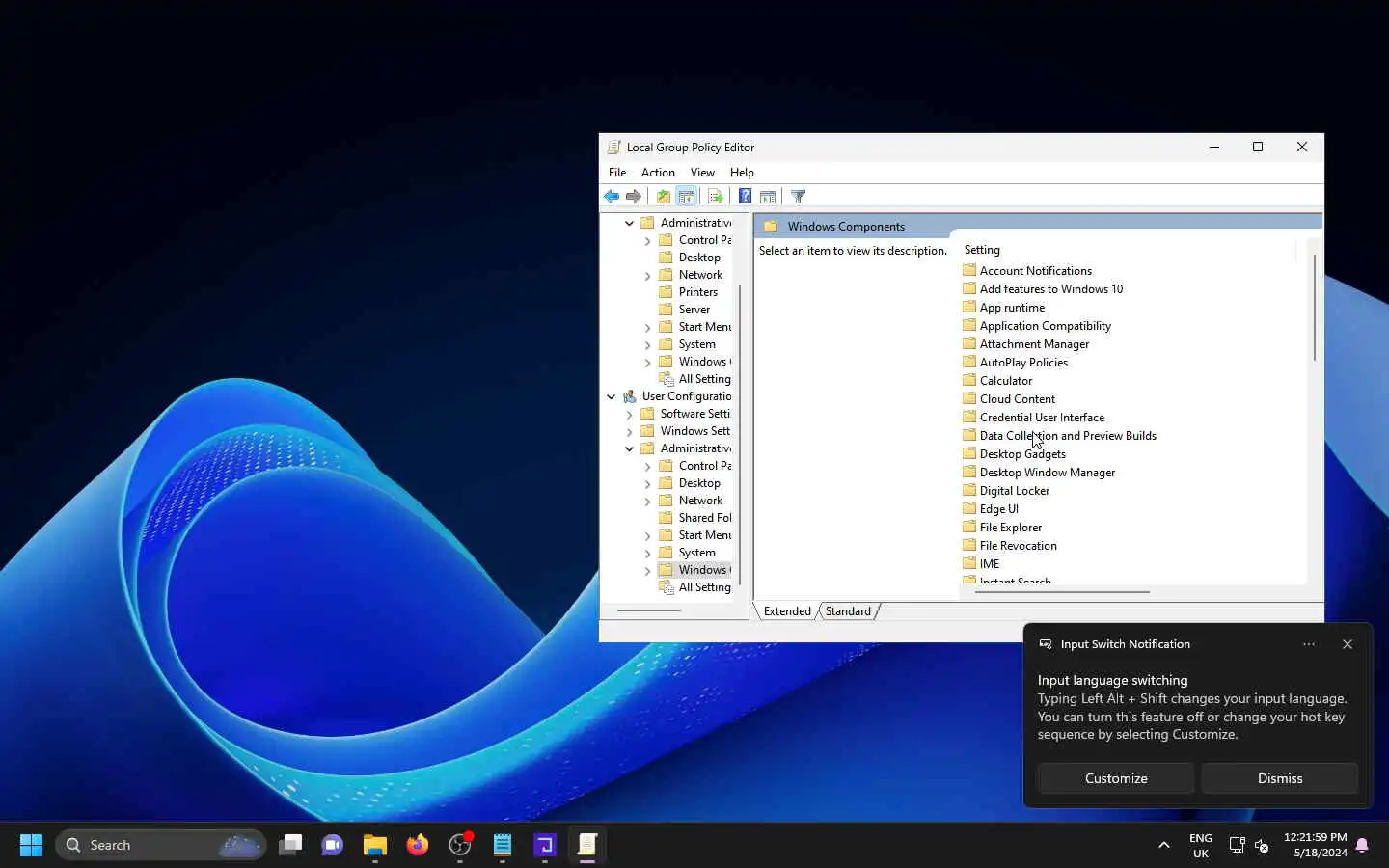Open the Action menu
Viewport: 1389px width, 868px height.
(658, 173)
